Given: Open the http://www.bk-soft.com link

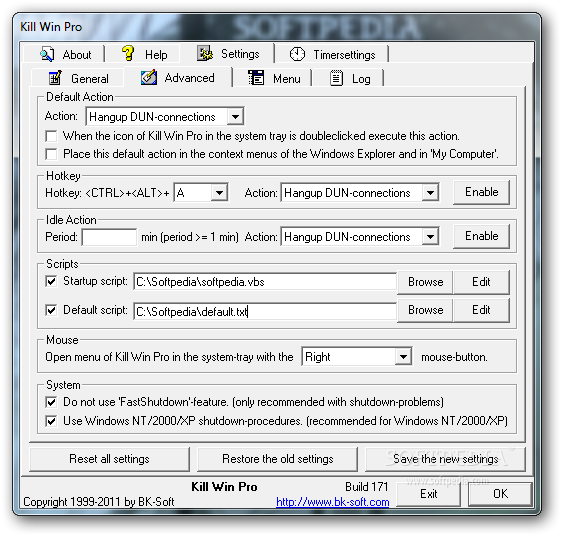Looking at the screenshot, I should (333, 502).
